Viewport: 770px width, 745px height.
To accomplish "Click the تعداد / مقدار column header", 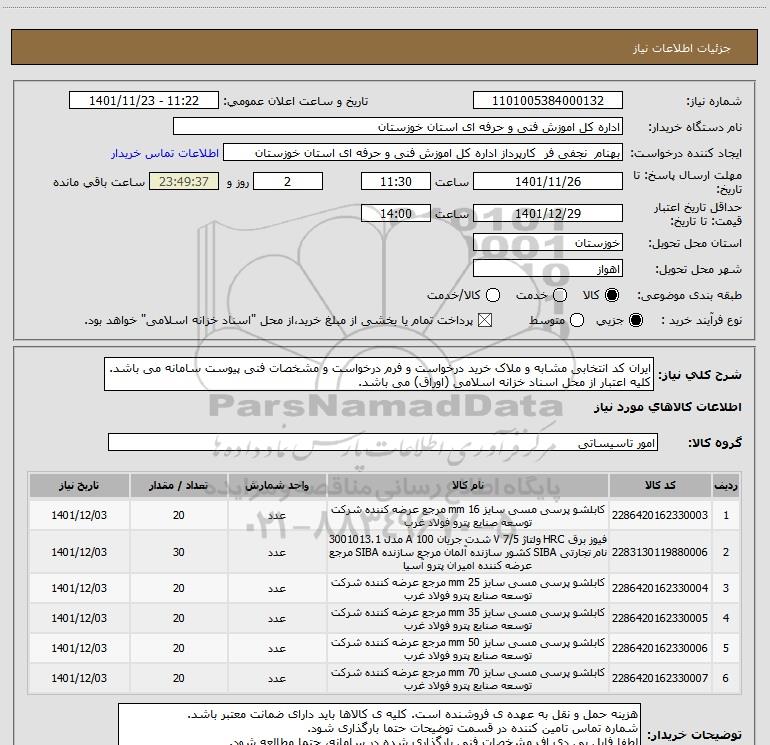I will click(x=178, y=485).
